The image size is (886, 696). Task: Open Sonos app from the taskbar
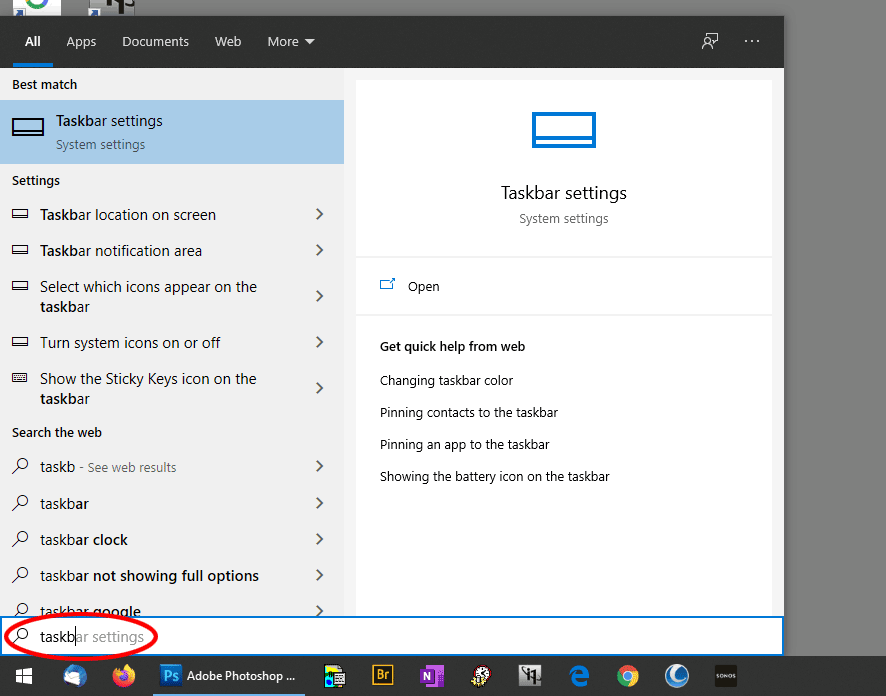click(726, 677)
